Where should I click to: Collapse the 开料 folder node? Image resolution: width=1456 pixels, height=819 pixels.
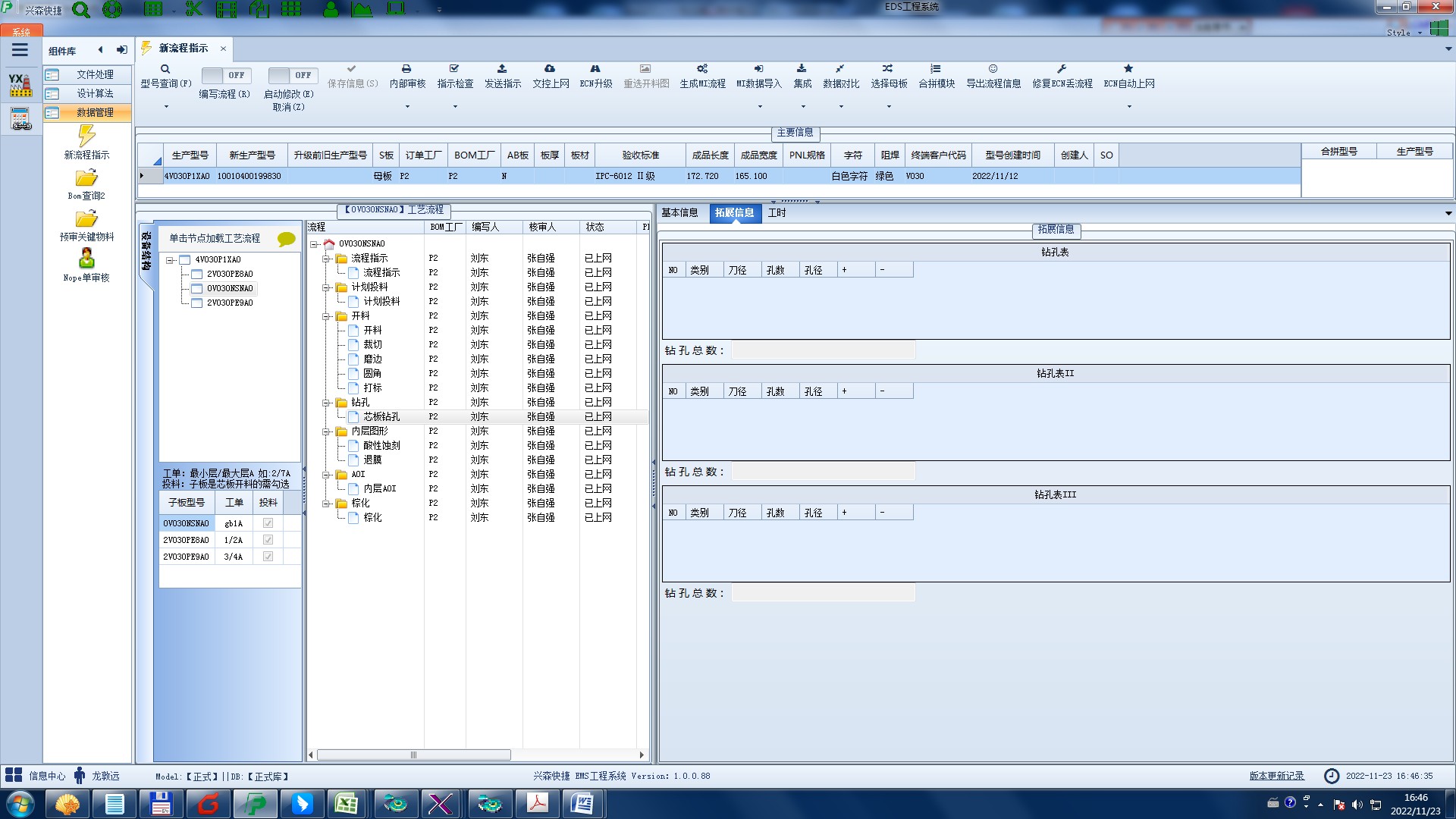(326, 316)
